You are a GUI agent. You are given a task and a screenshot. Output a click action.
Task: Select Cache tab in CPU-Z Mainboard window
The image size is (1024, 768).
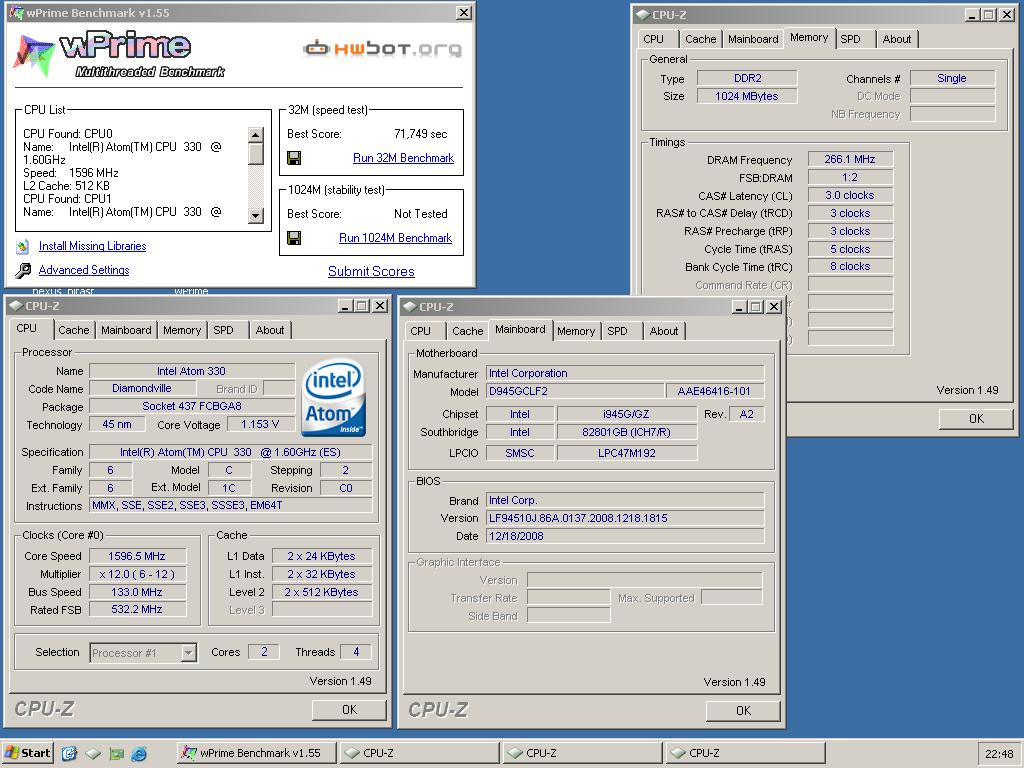click(468, 331)
